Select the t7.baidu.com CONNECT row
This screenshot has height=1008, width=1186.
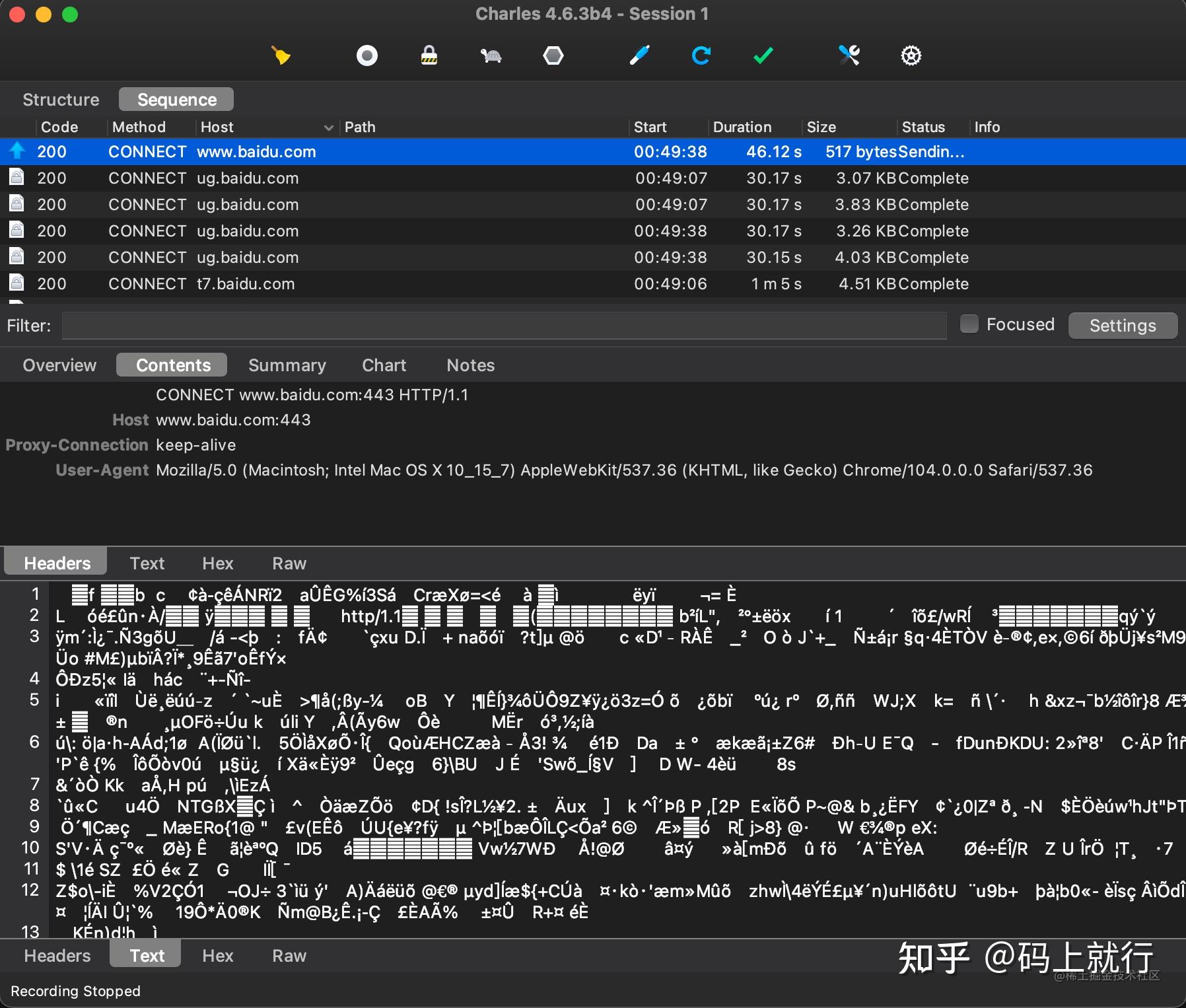593,284
